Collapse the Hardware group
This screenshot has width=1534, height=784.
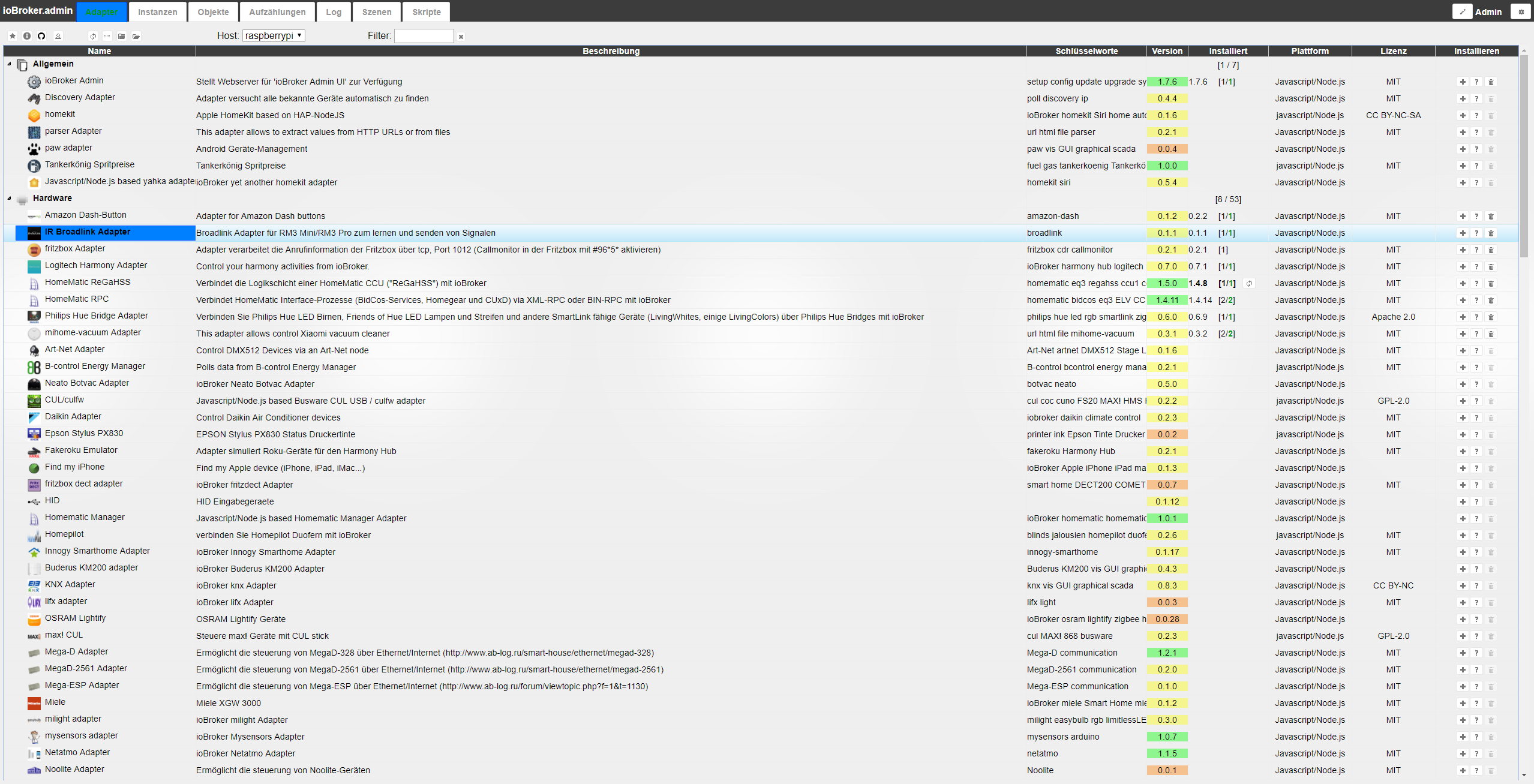point(9,198)
